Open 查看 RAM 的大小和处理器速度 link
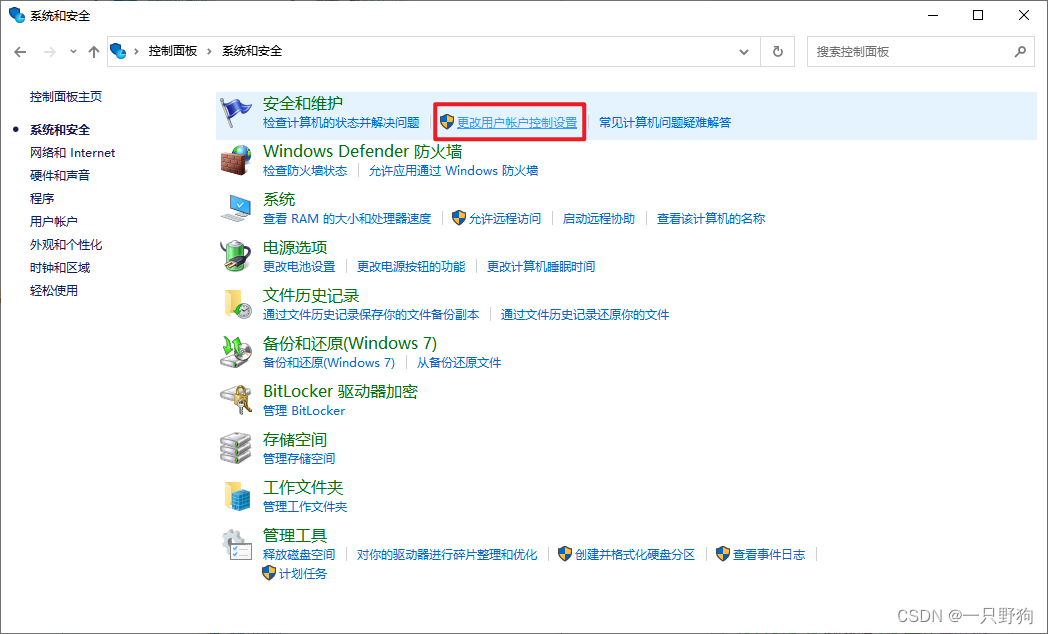The height and width of the screenshot is (634, 1048). [x=347, y=218]
